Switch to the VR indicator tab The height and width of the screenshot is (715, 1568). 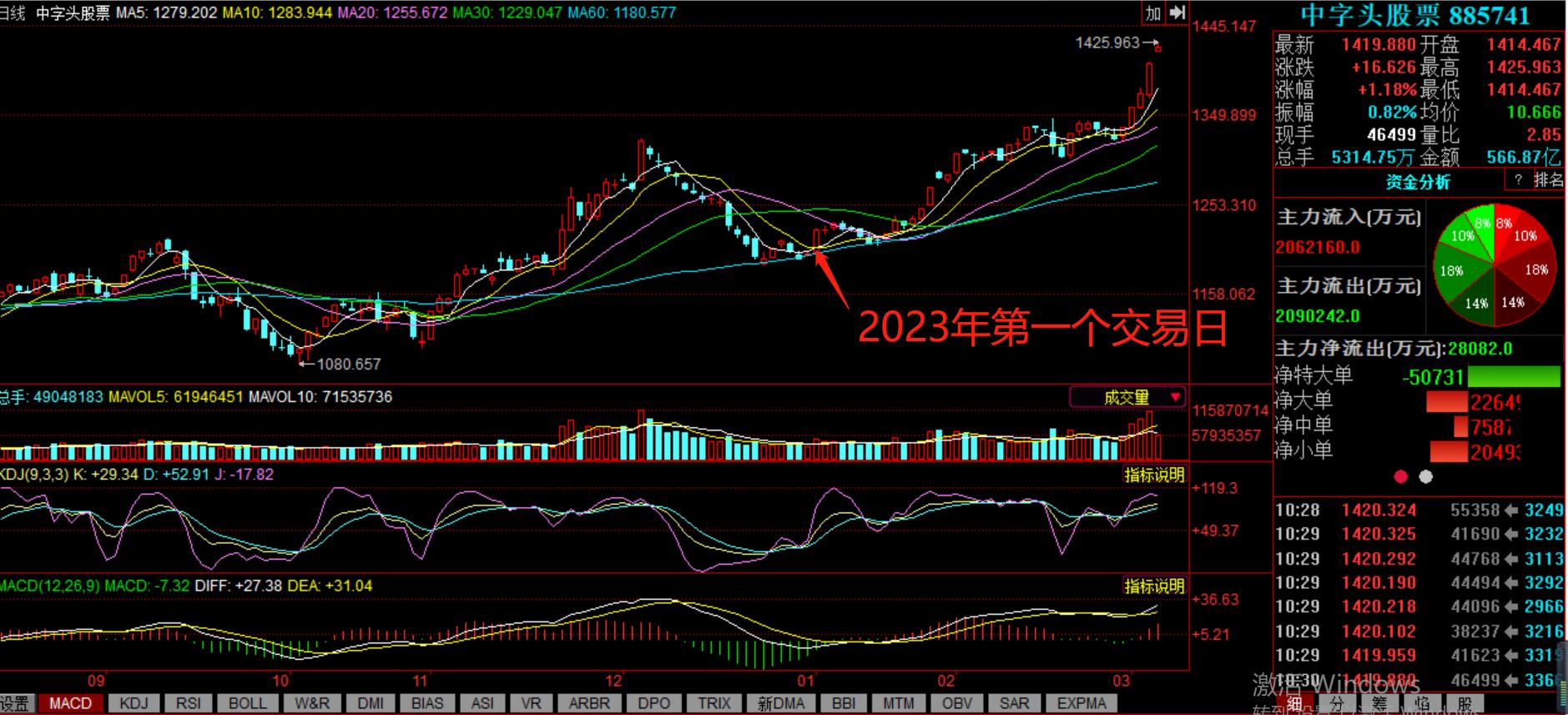[x=532, y=703]
